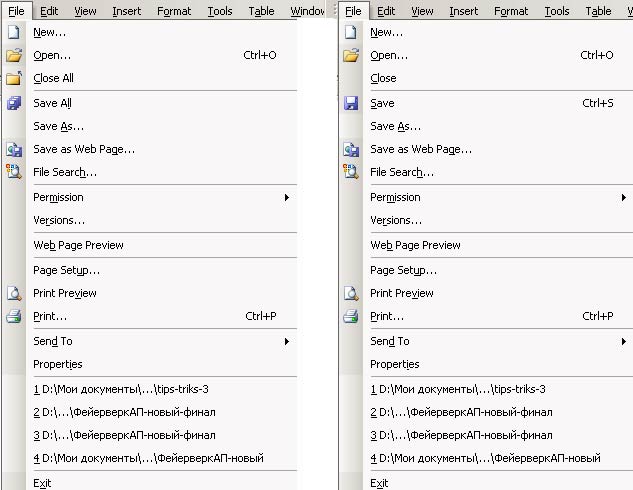The height and width of the screenshot is (490, 633).
Task: Click the Open folder icon in the right menu
Action: [351, 55]
